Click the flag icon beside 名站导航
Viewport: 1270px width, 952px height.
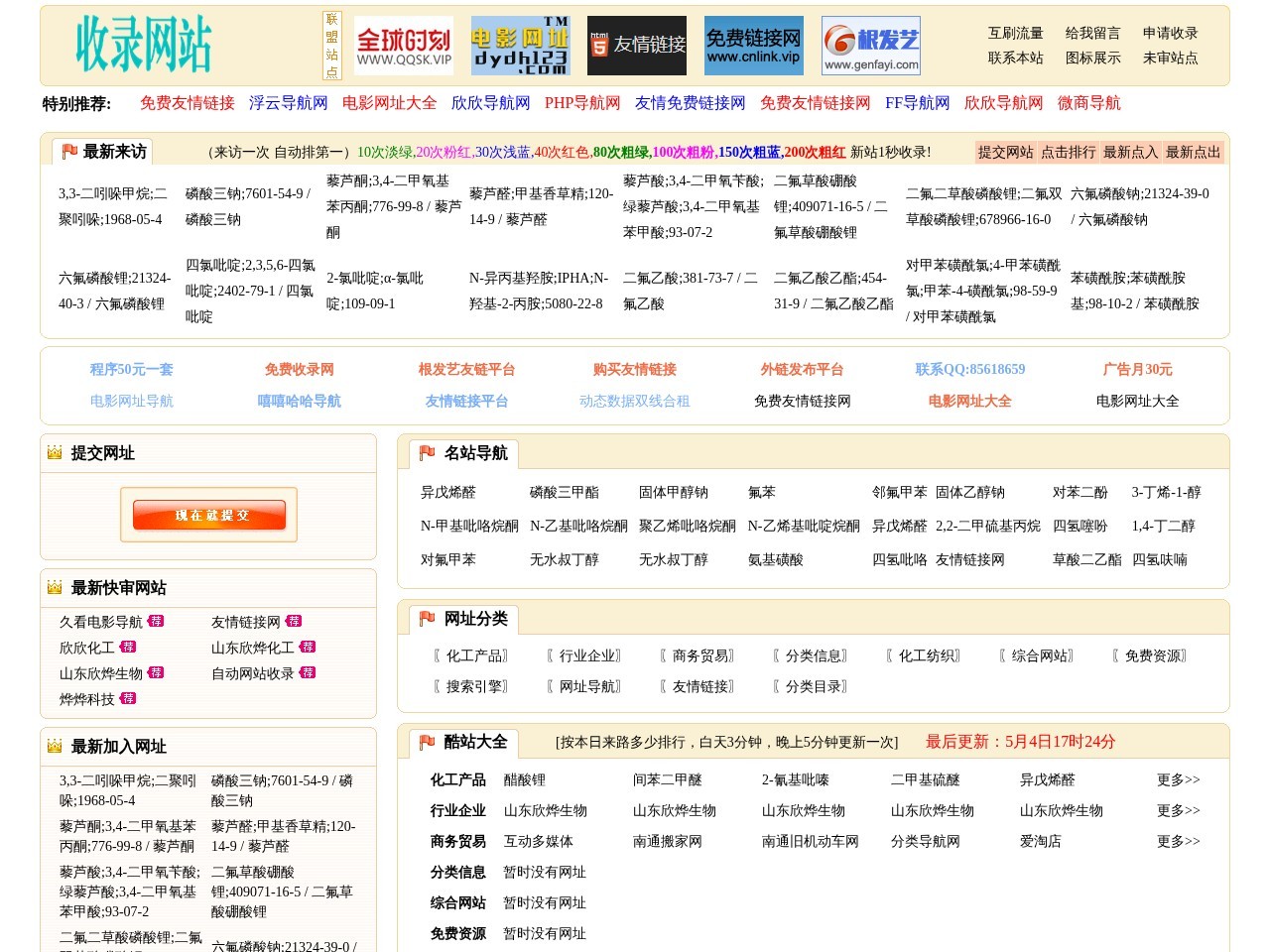coord(428,453)
